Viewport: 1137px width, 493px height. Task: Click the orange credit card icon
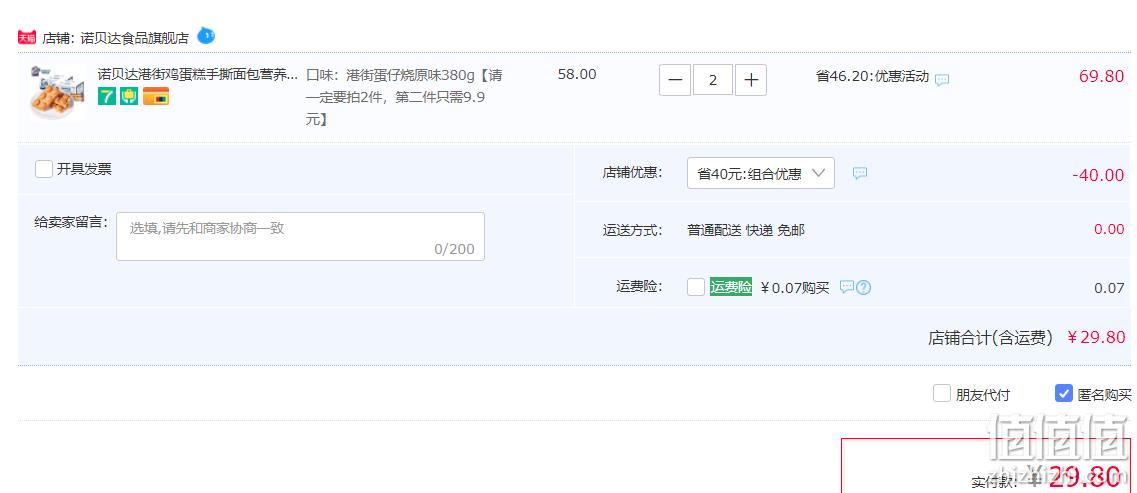(156, 96)
